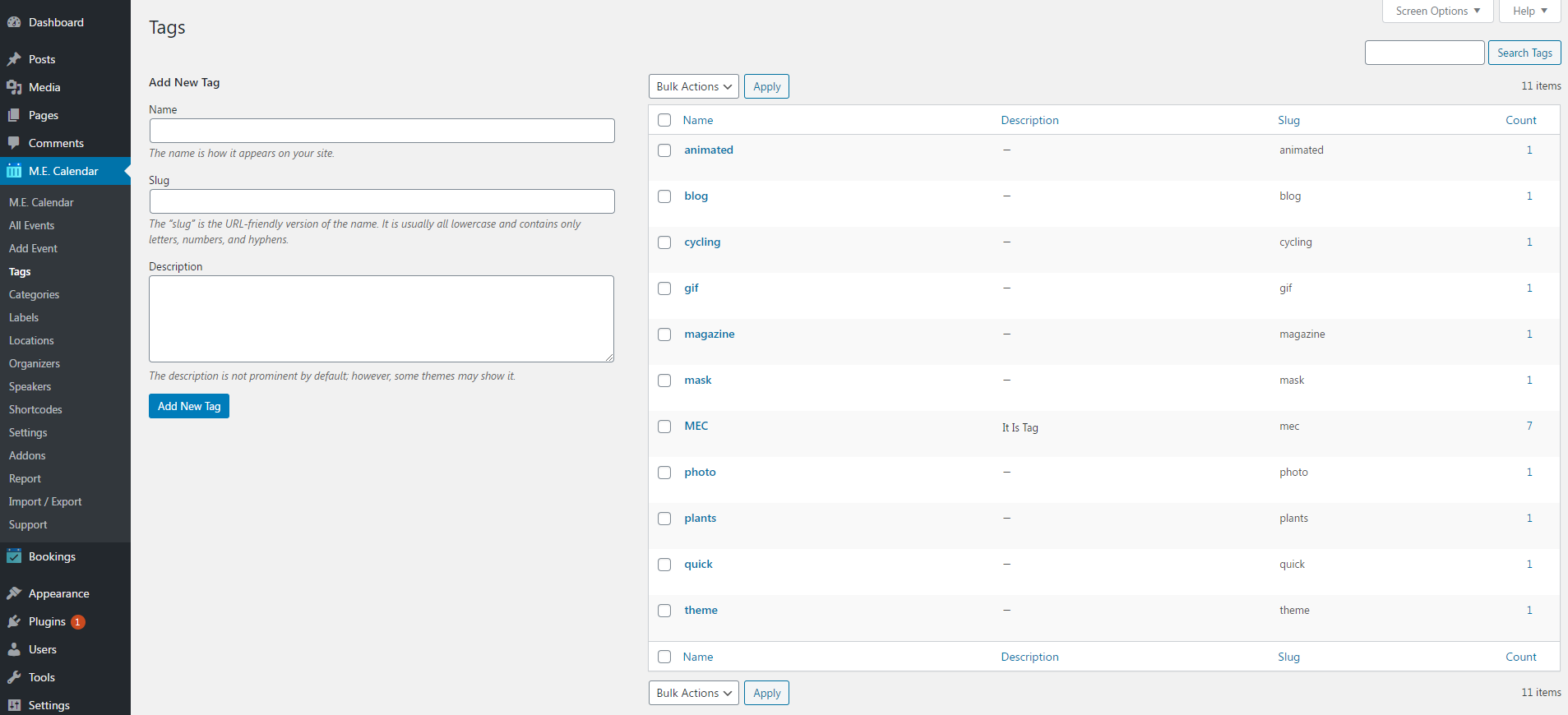This screenshot has height=715, width=1568.
Task: Check the box for the blog tag
Action: coord(664,196)
